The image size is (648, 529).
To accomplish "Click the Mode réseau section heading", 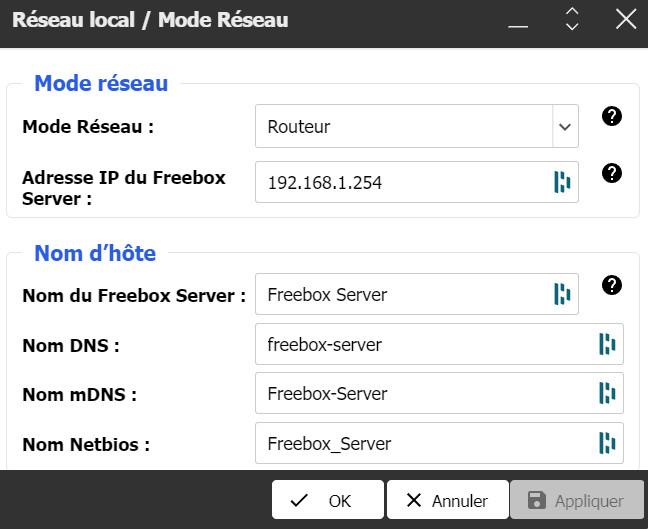I will pos(101,83).
